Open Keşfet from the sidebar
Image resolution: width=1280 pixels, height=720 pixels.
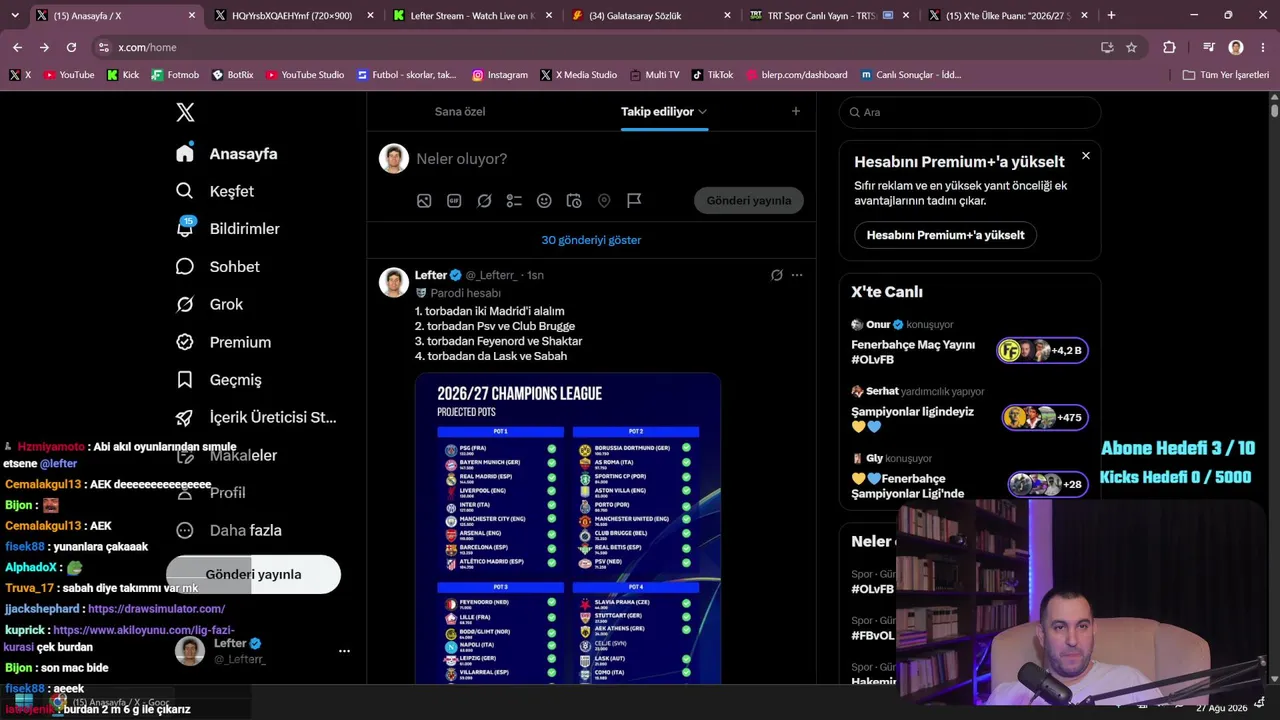215,191
